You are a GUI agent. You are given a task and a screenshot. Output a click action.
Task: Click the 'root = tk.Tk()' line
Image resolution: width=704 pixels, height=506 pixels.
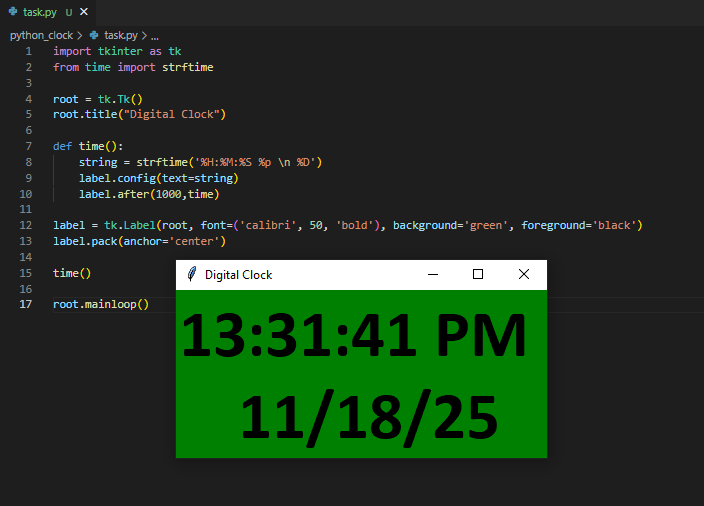(x=98, y=99)
